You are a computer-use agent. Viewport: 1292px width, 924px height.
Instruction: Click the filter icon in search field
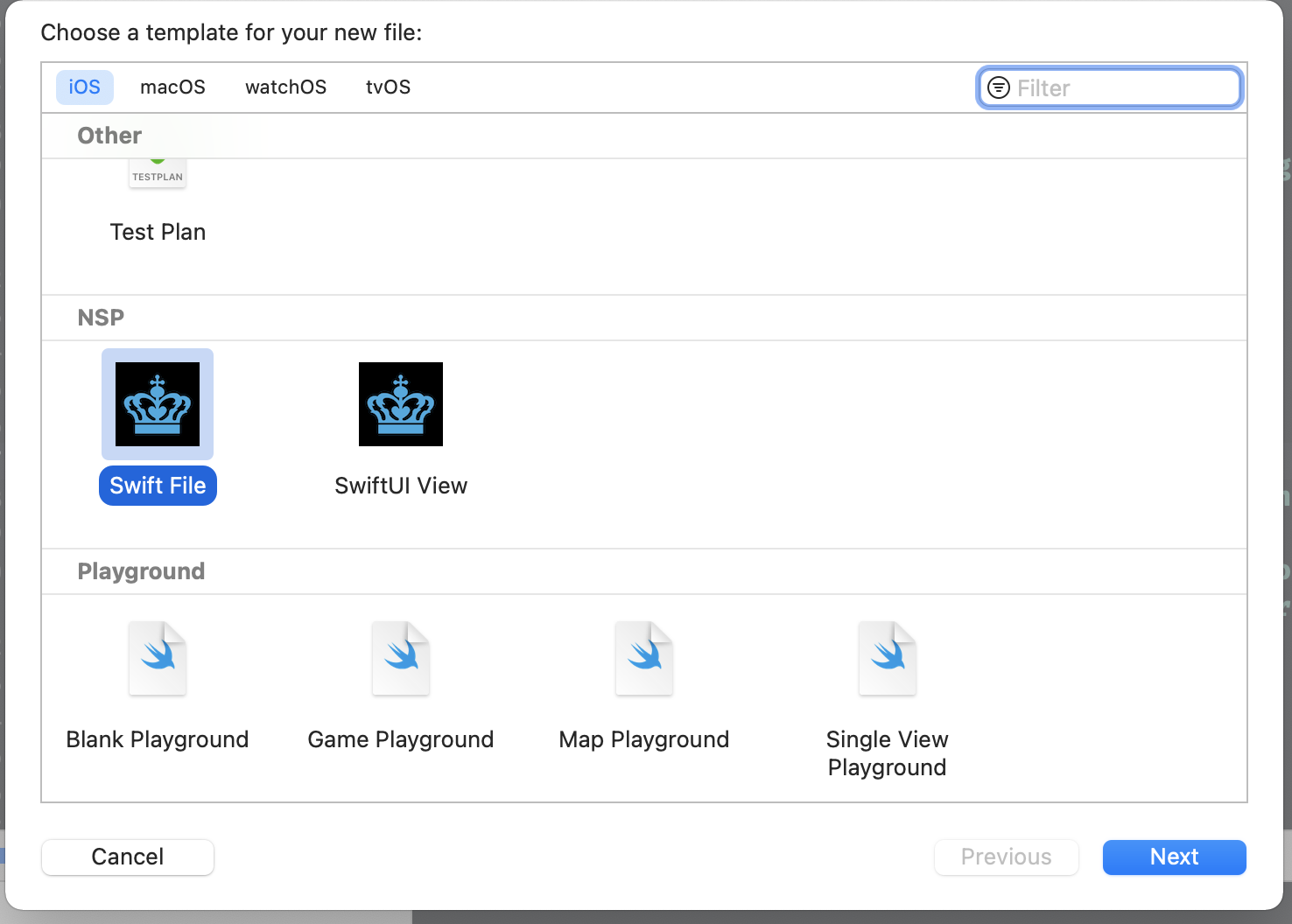click(x=998, y=87)
